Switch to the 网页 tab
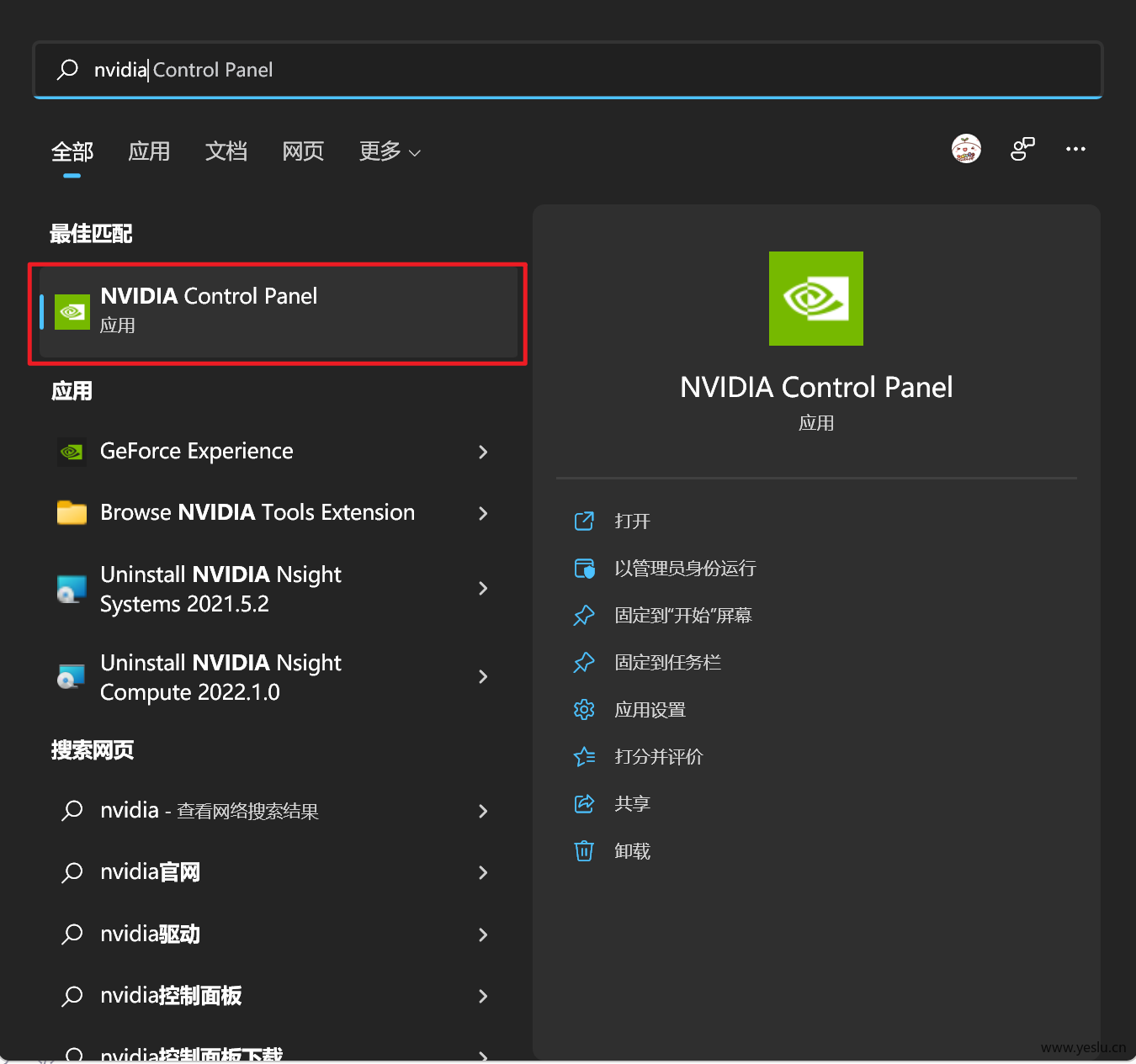This screenshot has width=1136, height=1064. (303, 151)
